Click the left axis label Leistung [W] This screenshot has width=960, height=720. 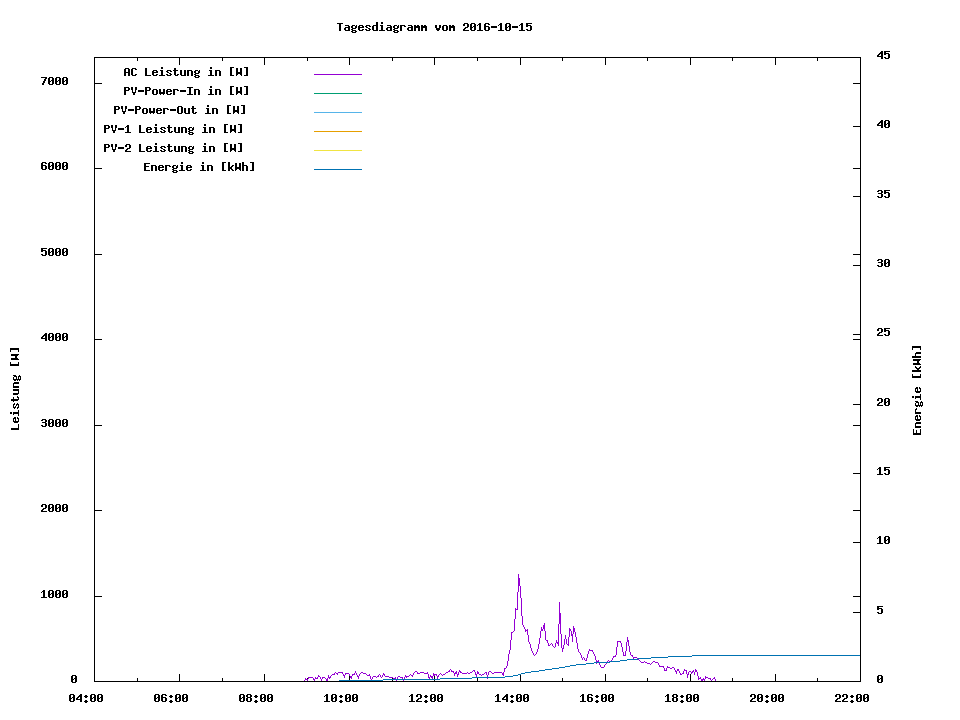(15, 389)
